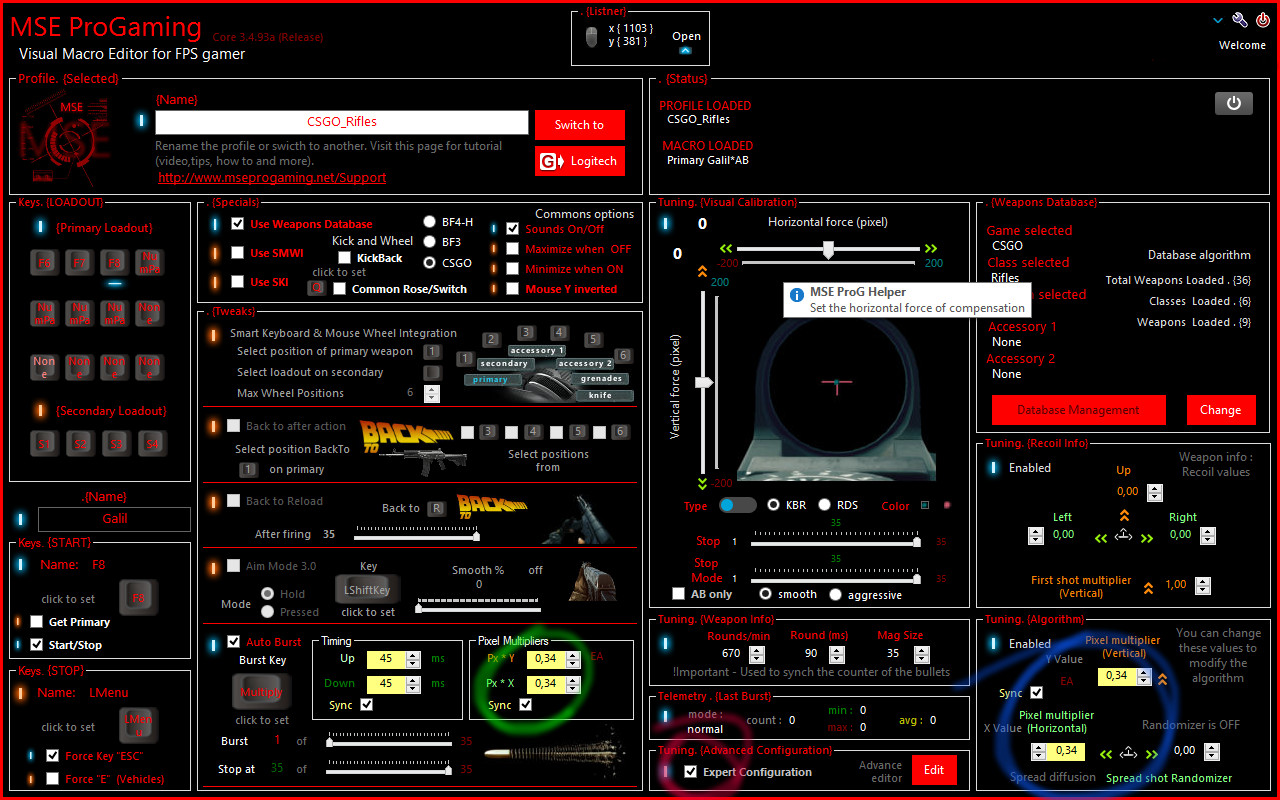Click the Switch to button
Screen dimensions: 1280x800
(580, 125)
